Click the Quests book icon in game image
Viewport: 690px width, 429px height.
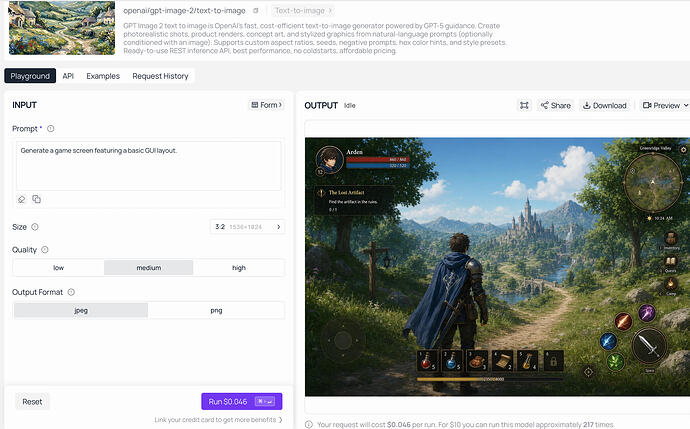tap(671, 263)
